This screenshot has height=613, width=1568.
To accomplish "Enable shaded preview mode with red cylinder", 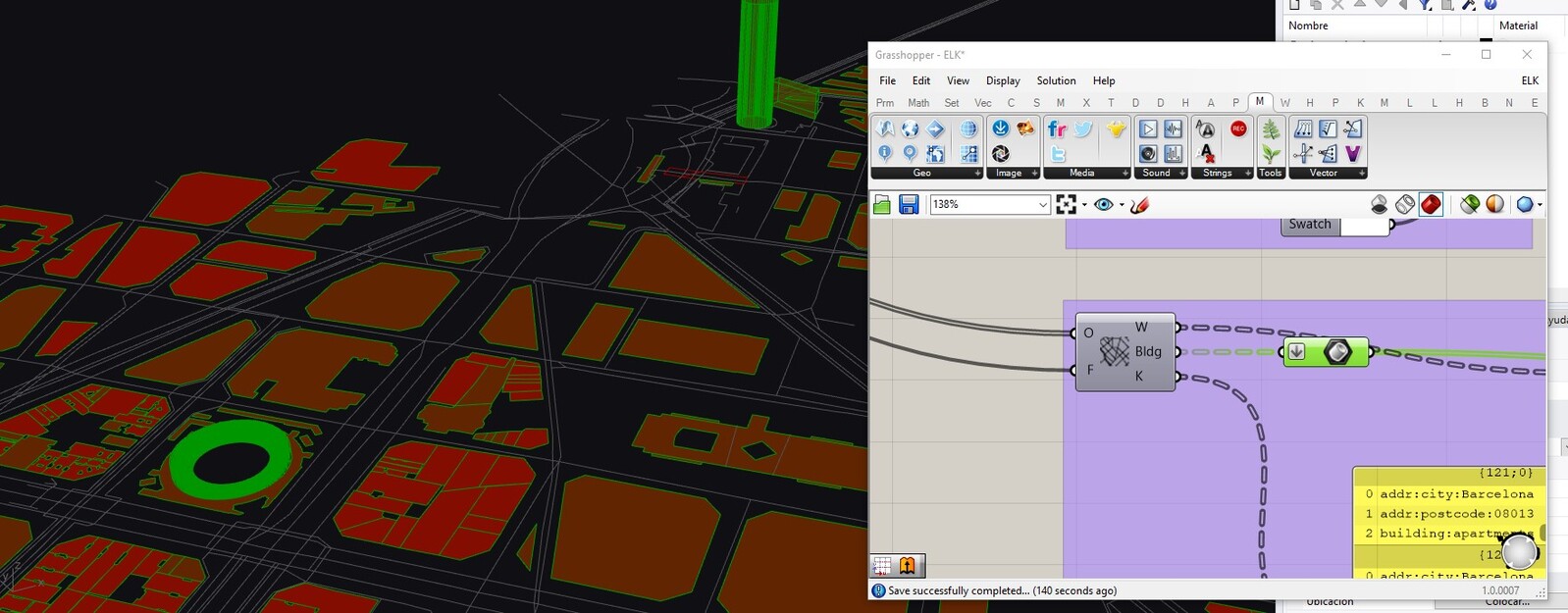I will point(1431,204).
